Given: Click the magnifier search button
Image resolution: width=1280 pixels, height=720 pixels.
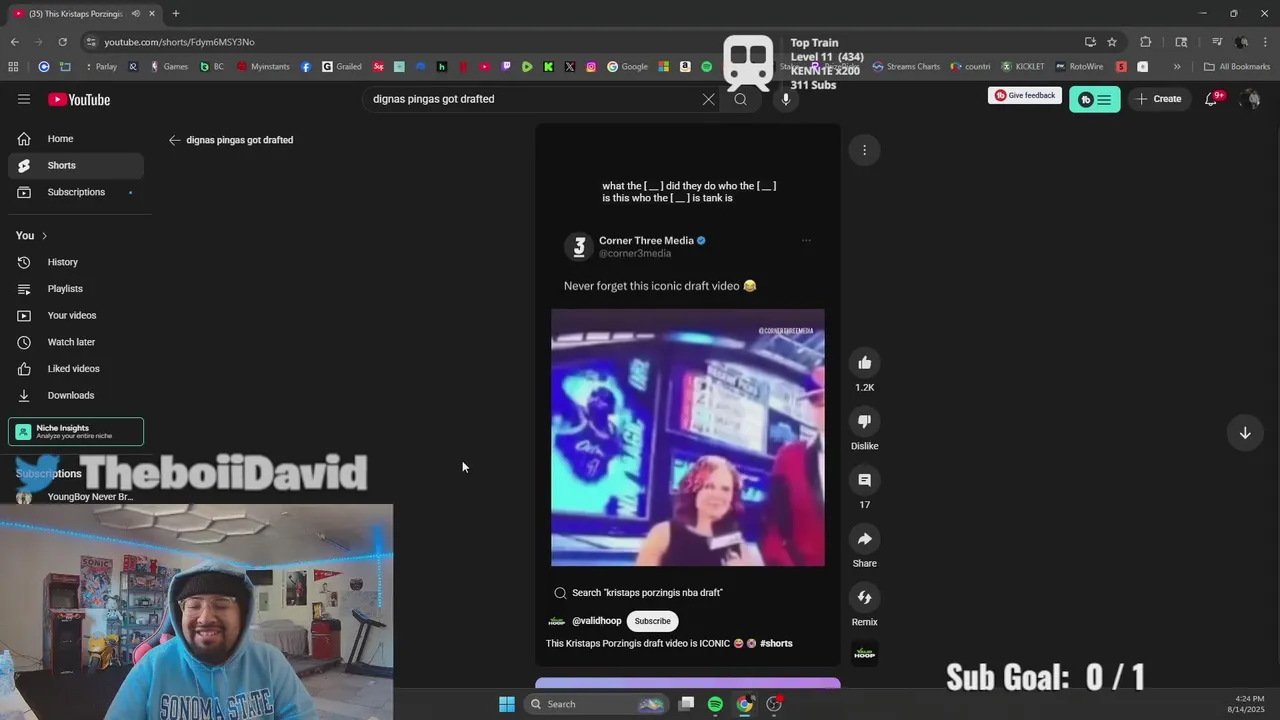Looking at the screenshot, I should (740, 99).
